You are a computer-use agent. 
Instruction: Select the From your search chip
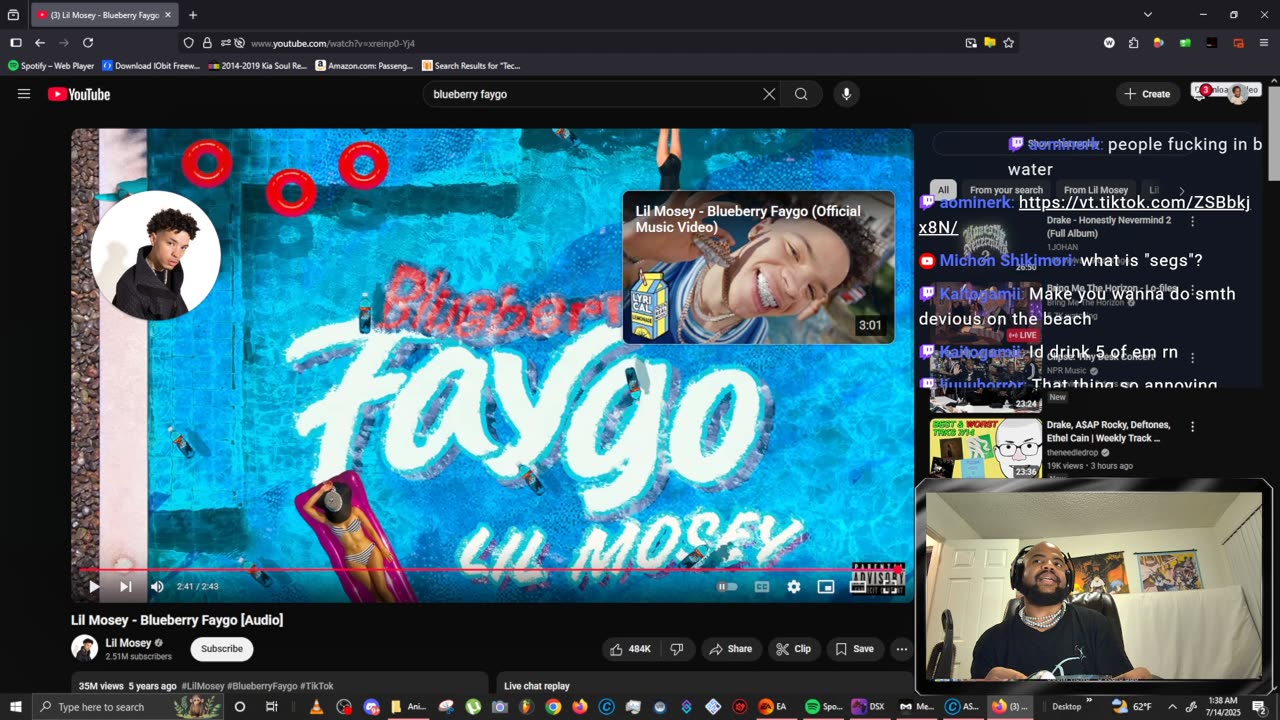[1006, 190]
